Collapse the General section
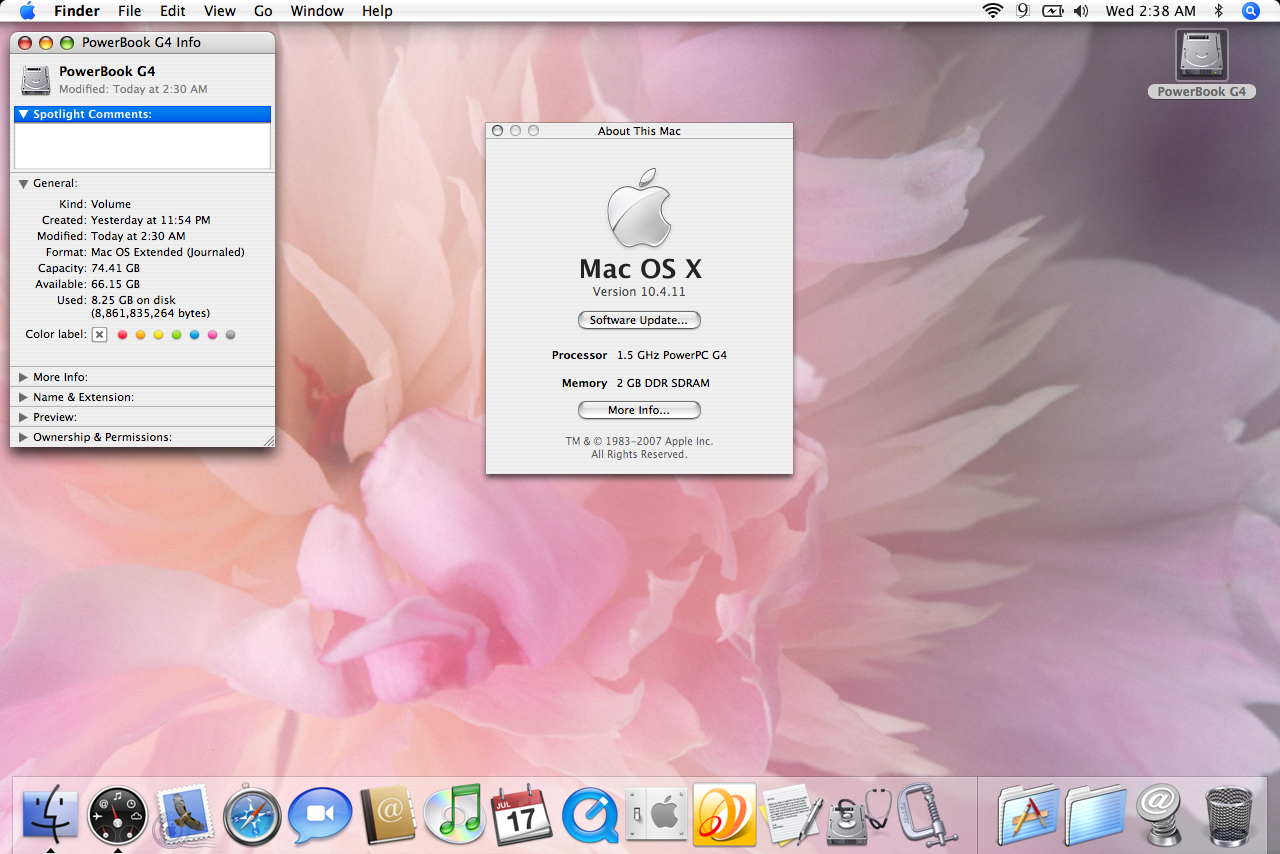 coord(23,184)
